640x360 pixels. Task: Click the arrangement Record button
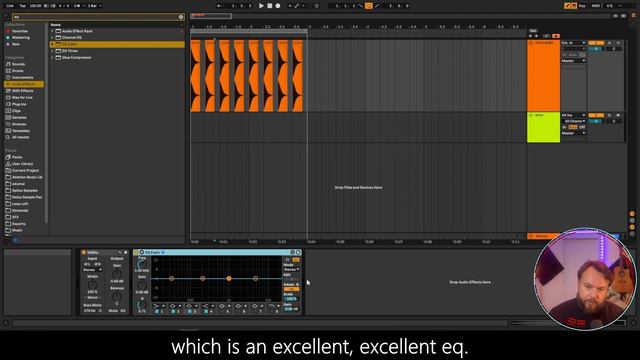[278, 6]
